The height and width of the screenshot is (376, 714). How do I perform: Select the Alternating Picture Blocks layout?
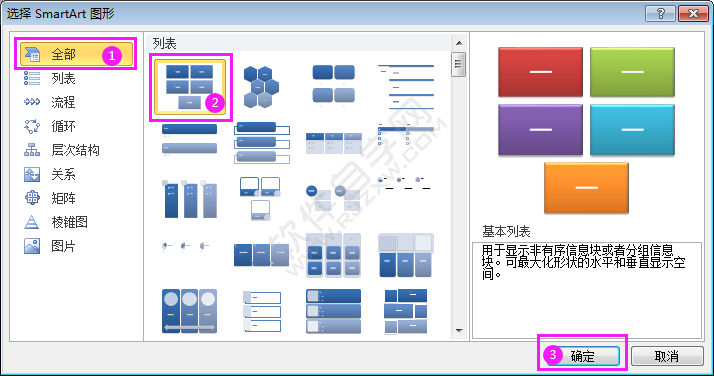(x=406, y=311)
